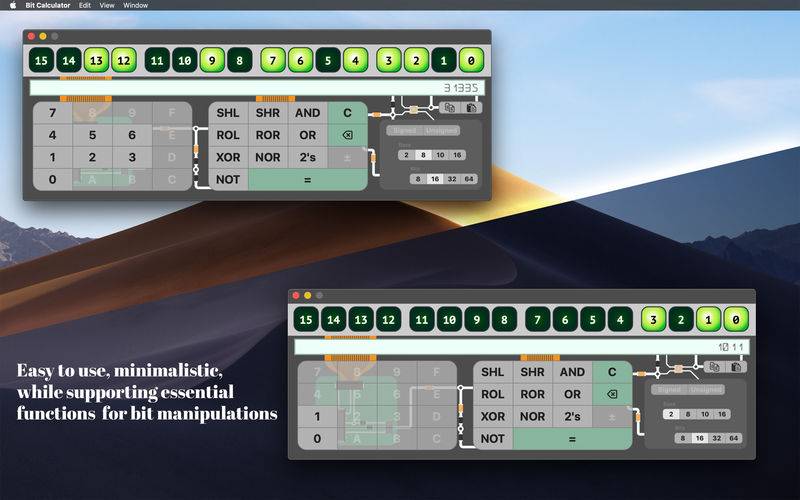Click the backspace icon in the top window
This screenshot has height=500, width=800.
[347, 135]
